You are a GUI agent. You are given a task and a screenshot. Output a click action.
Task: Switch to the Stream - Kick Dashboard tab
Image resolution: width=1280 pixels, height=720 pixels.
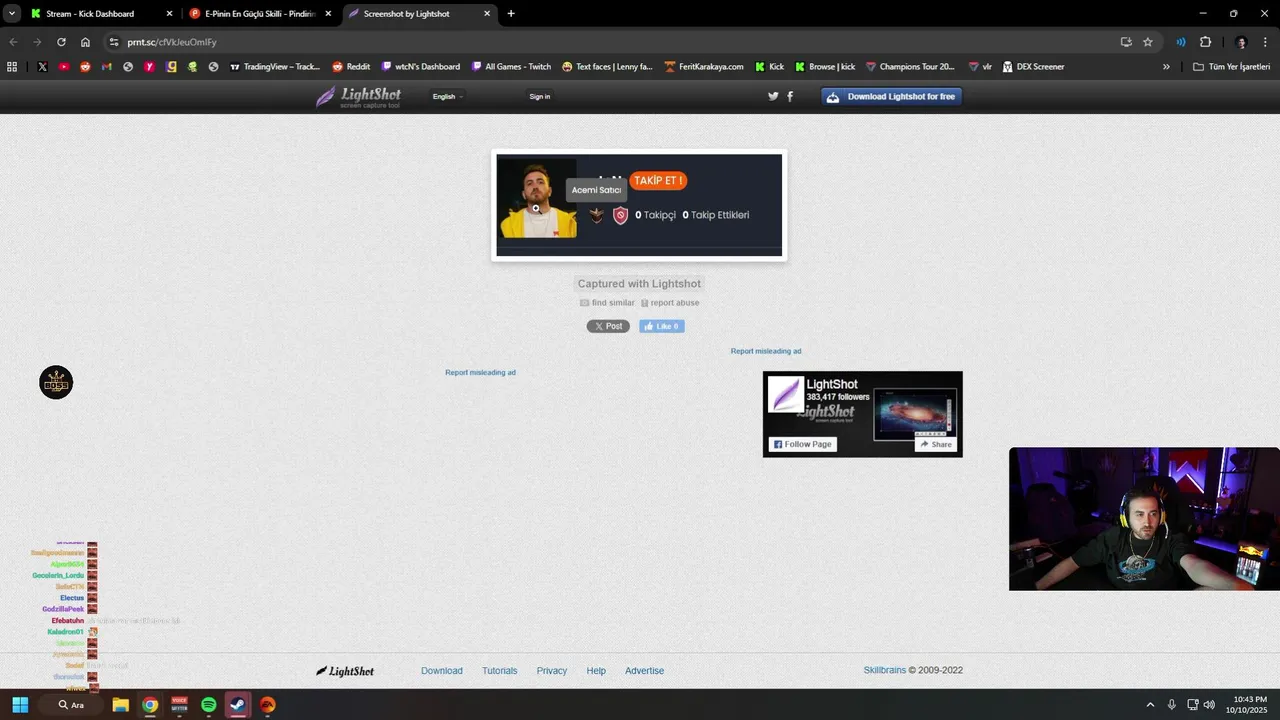click(100, 14)
